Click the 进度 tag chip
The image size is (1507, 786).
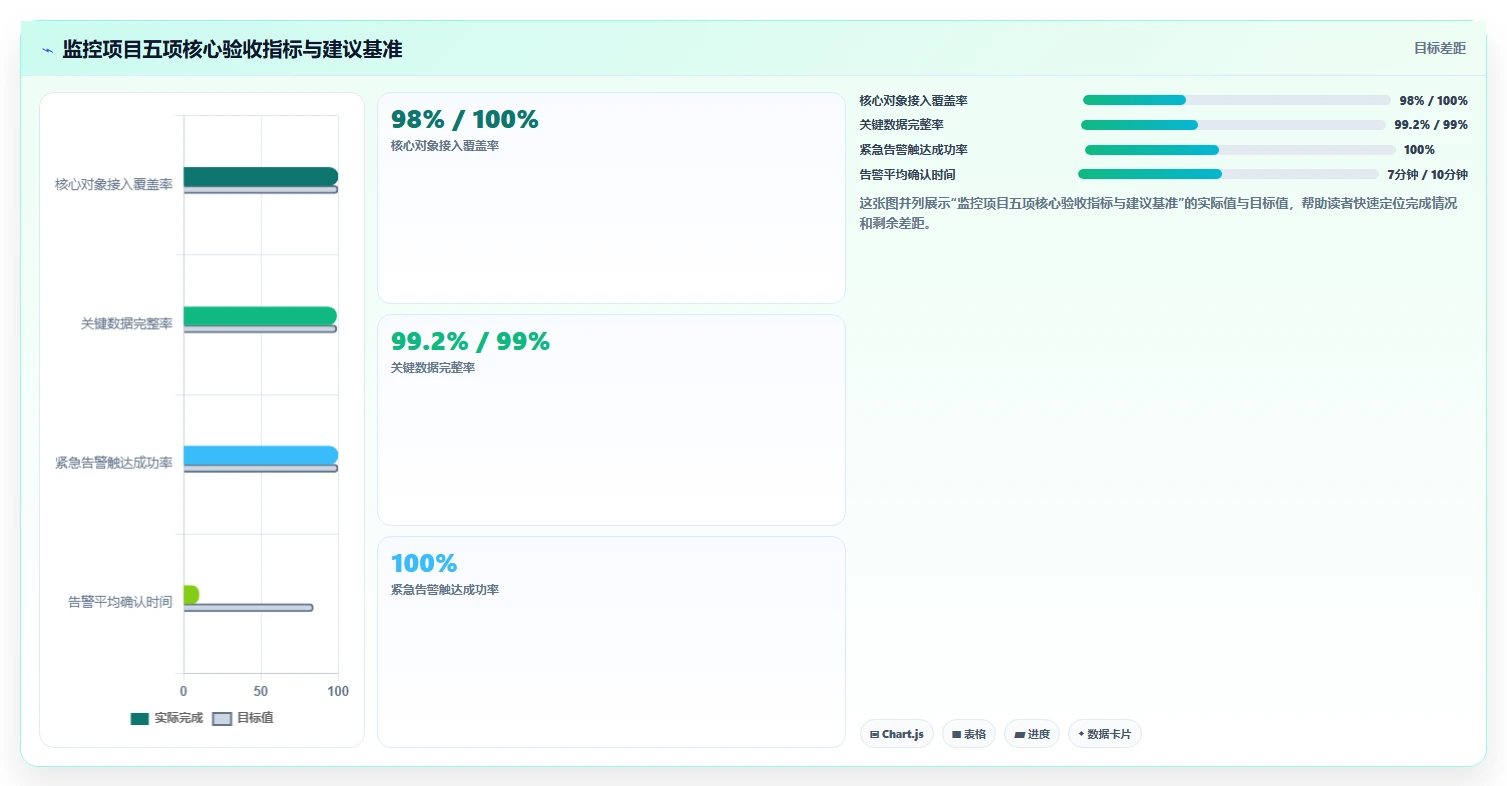pyautogui.click(x=1032, y=734)
